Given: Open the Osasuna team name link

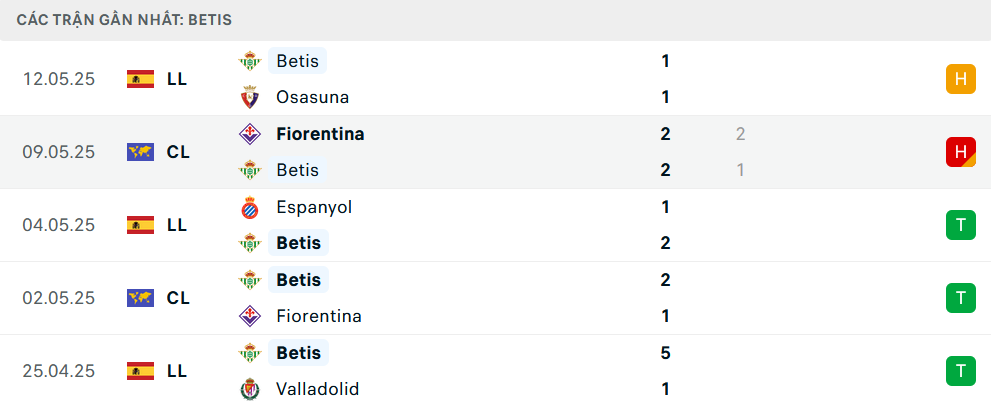Looking at the screenshot, I should click(312, 97).
